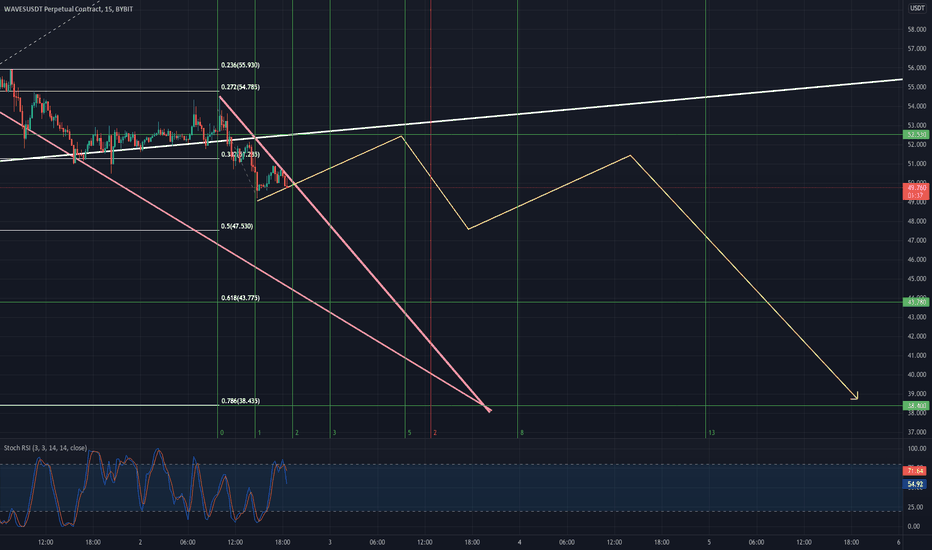
Task: Select the 0.618(43.775) Fibonacci level label
Action: (x=240, y=298)
